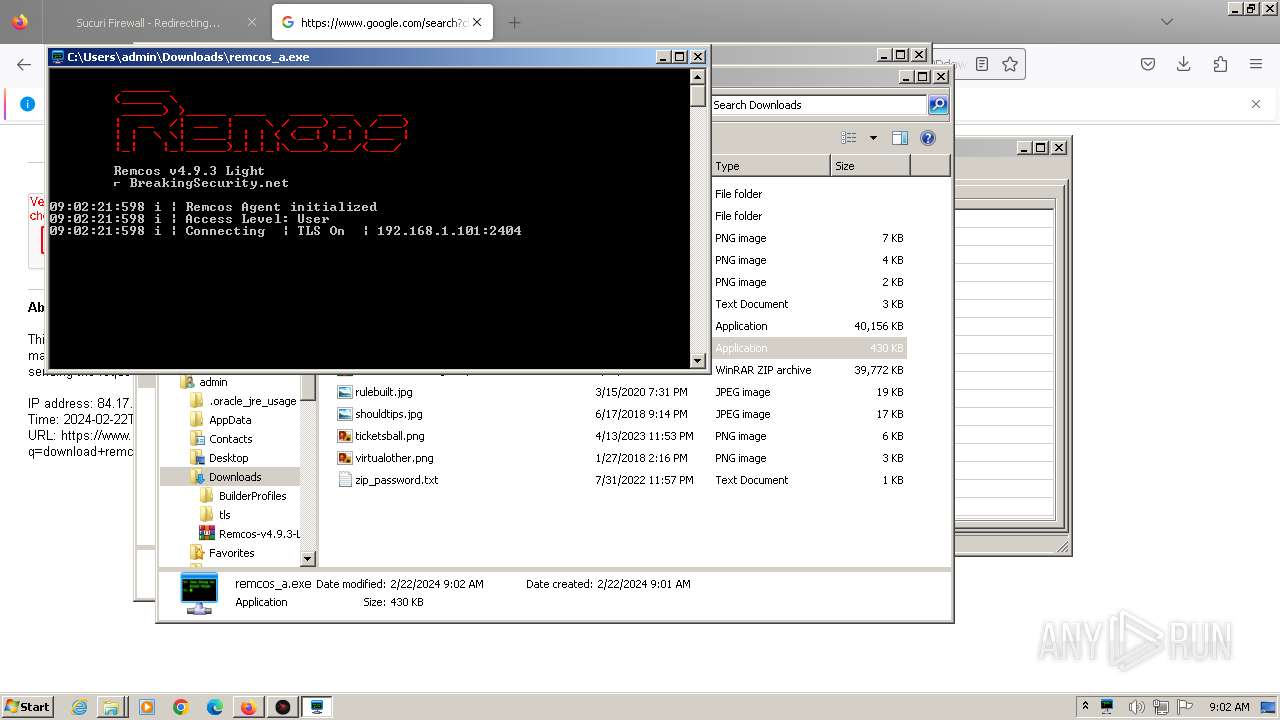Click the Firefox reader view icon
Screen dimensions: 1280x720
click(982, 64)
